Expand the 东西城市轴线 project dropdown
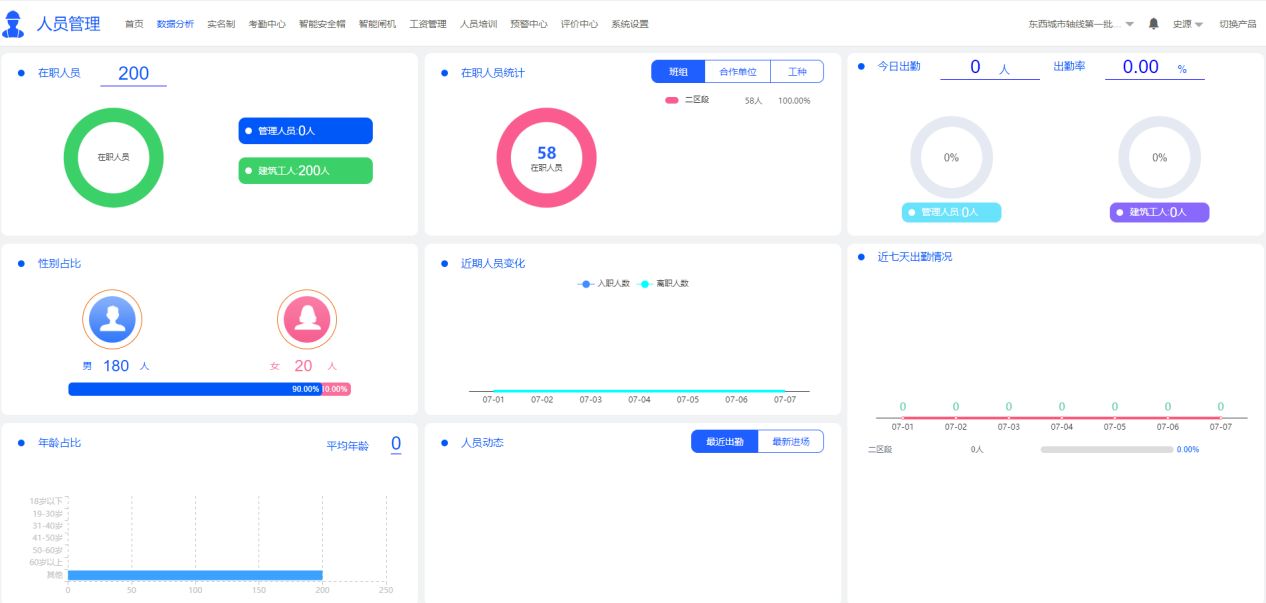 pyautogui.click(x=1080, y=24)
